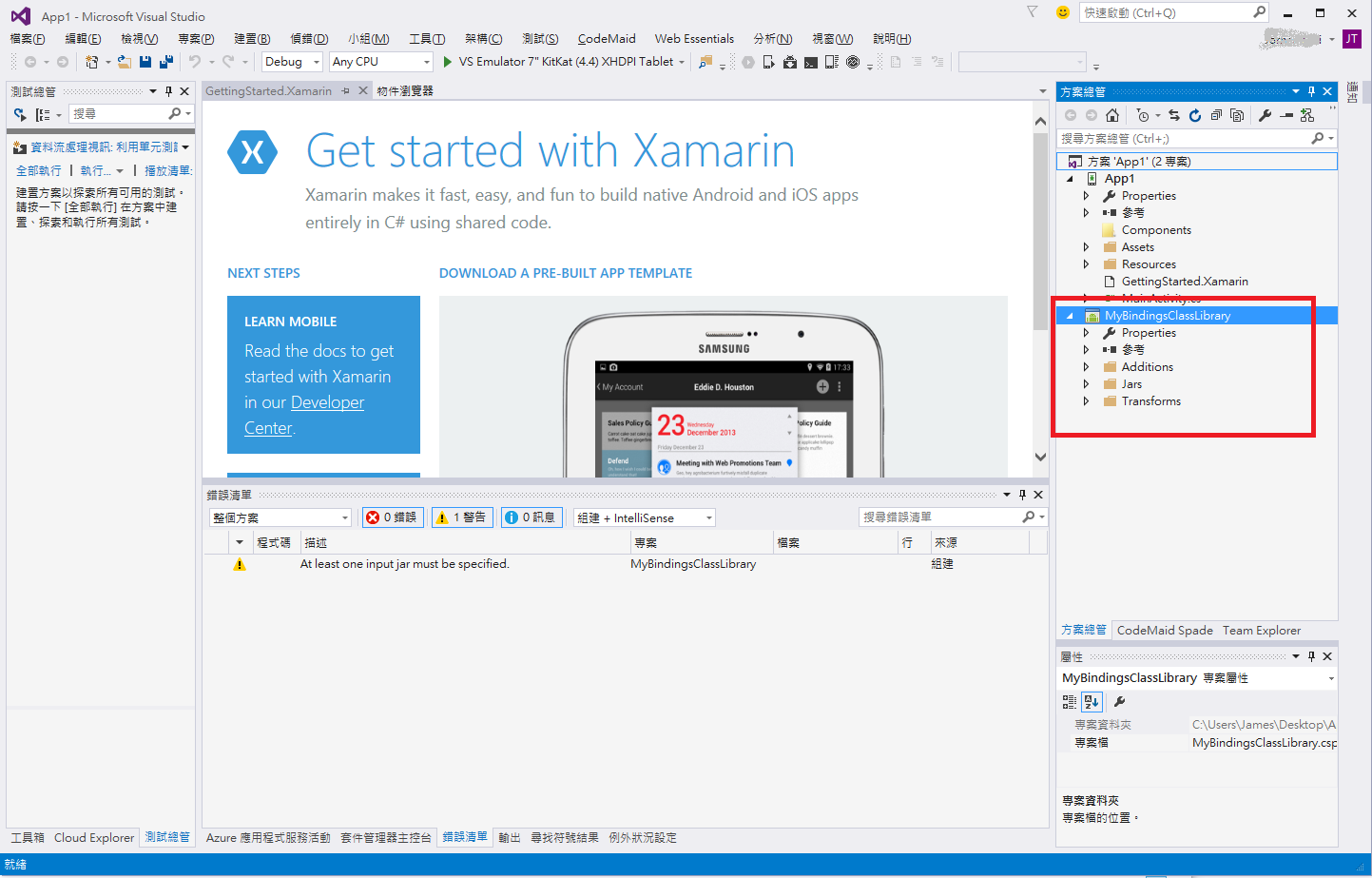Click the Run All tests icon in 測試總管

click(20, 114)
